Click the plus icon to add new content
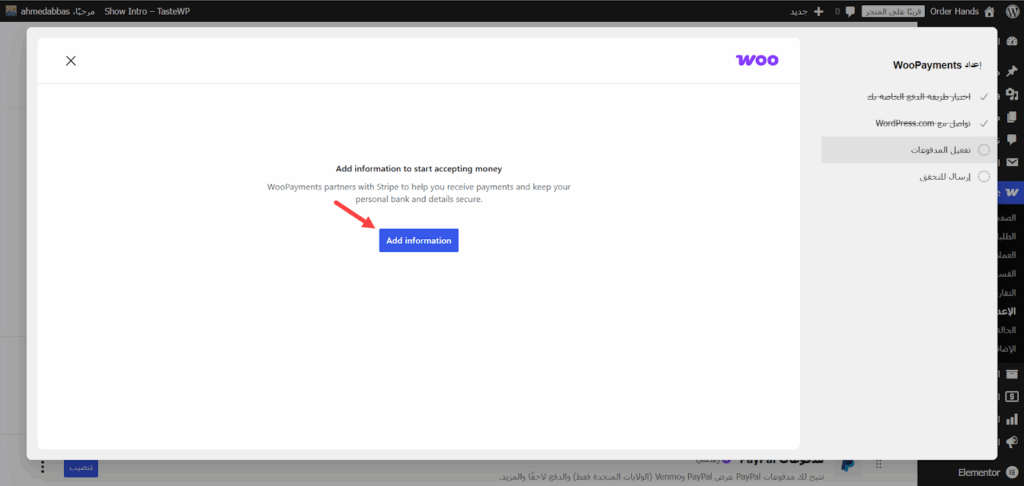The width and height of the screenshot is (1024, 486). [x=819, y=11]
